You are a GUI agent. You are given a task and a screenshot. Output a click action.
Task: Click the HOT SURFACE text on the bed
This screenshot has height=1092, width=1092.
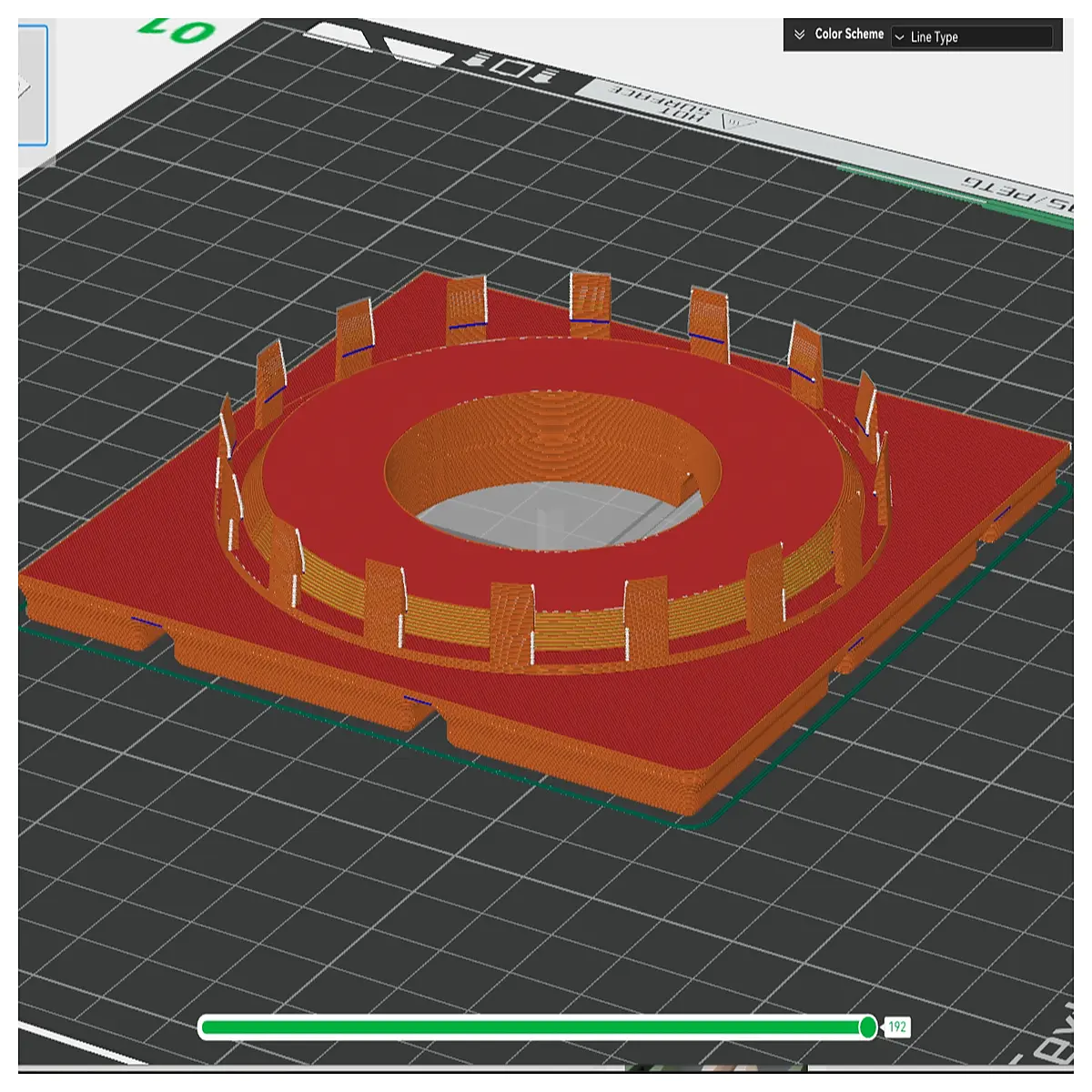[x=661, y=106]
